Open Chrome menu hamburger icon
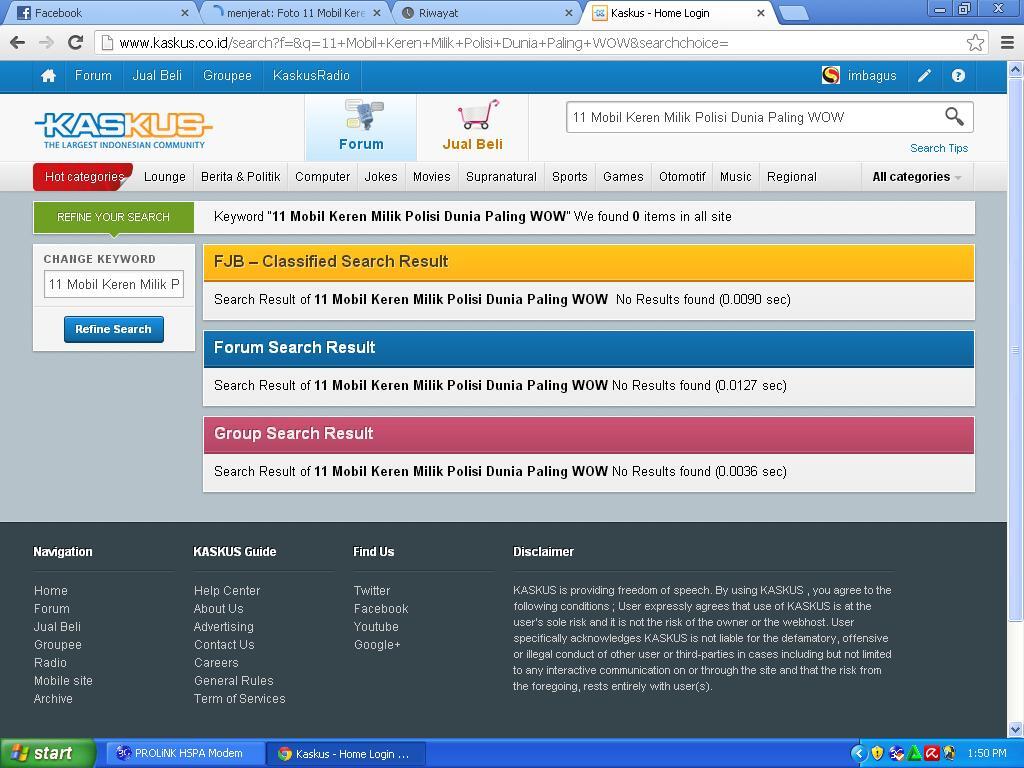 pos(1008,42)
